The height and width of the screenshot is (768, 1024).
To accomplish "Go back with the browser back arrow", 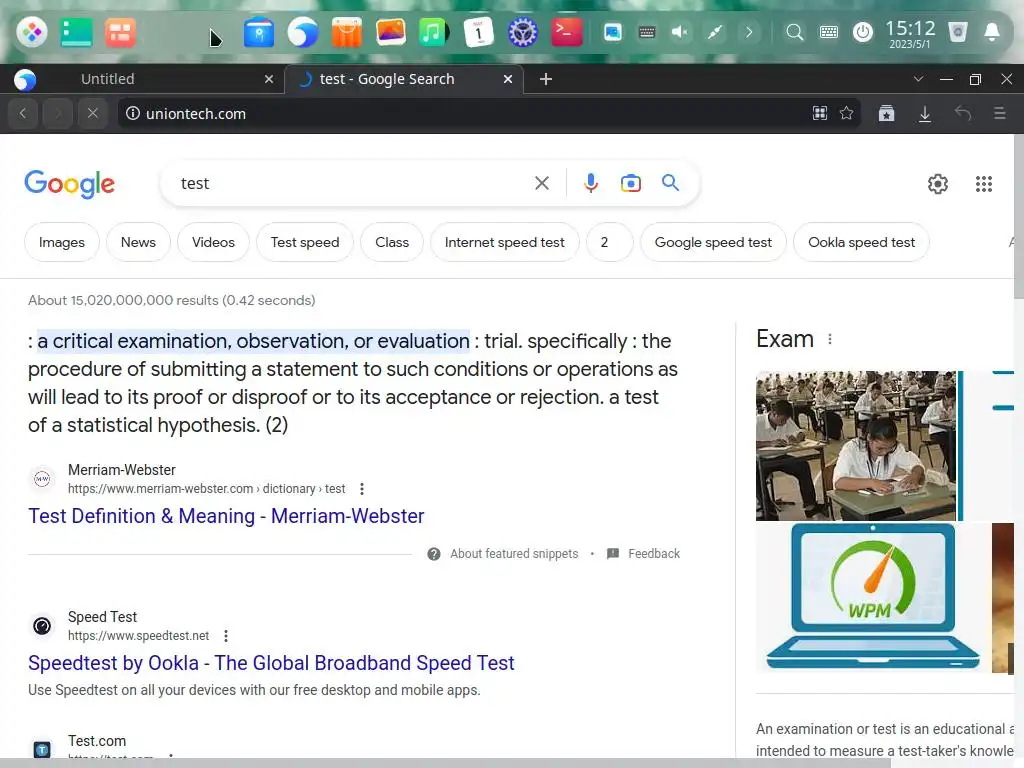I will pyautogui.click(x=23, y=114).
